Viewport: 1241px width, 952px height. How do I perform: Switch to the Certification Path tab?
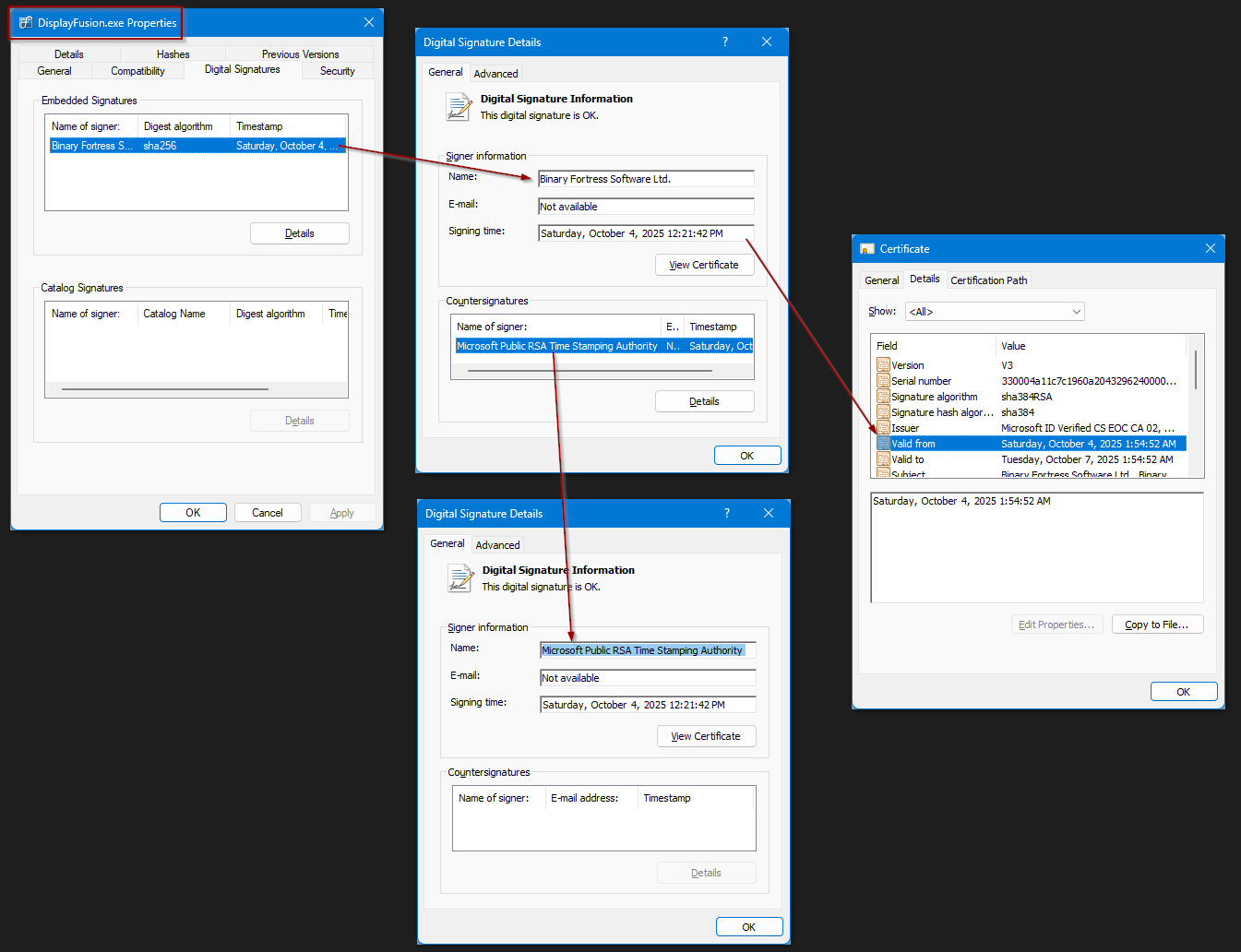[988, 280]
